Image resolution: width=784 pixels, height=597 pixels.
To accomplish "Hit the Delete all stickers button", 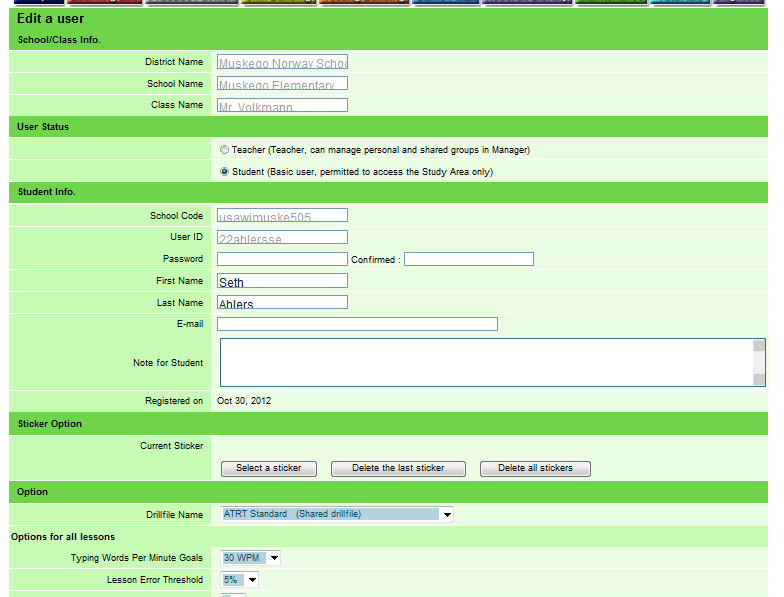I will pyautogui.click(x=535, y=468).
